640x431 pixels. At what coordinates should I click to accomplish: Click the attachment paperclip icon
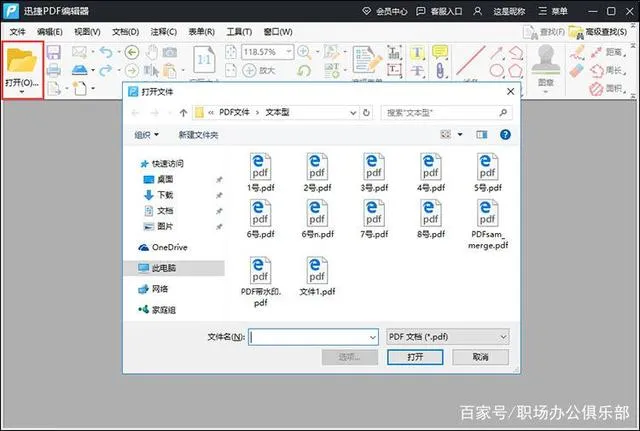pos(440,70)
